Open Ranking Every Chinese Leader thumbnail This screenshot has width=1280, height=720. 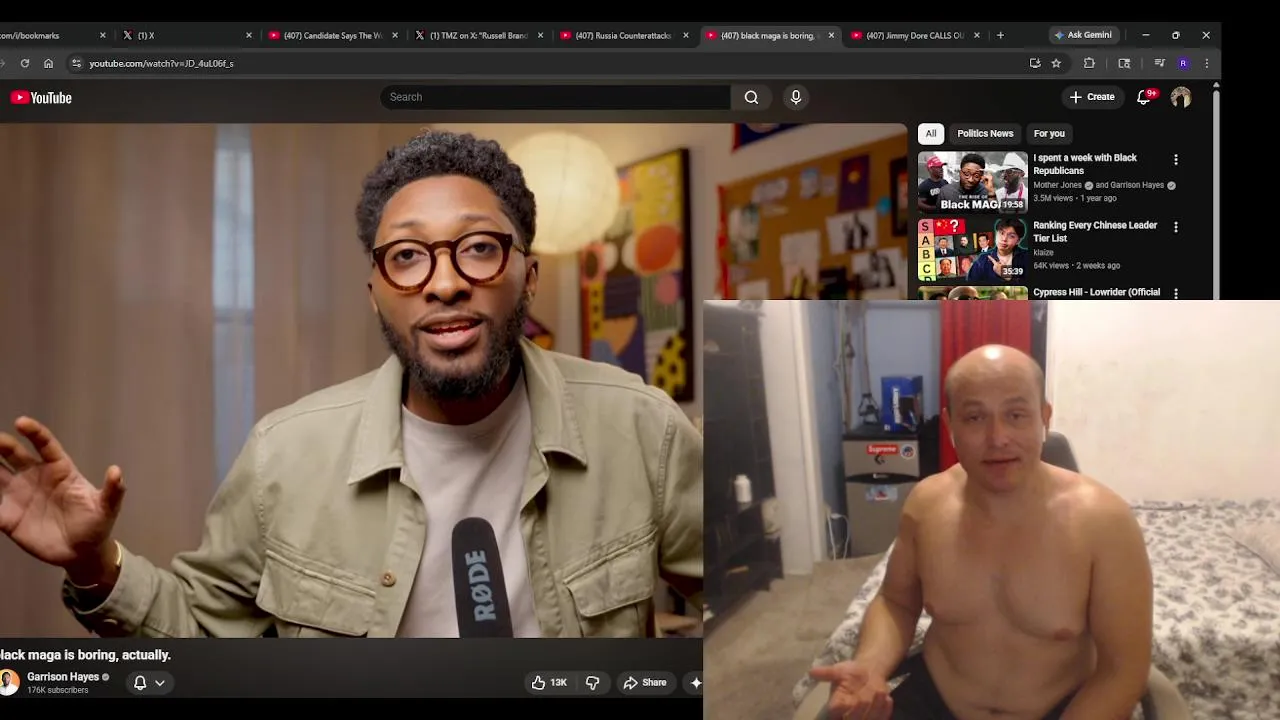point(973,249)
